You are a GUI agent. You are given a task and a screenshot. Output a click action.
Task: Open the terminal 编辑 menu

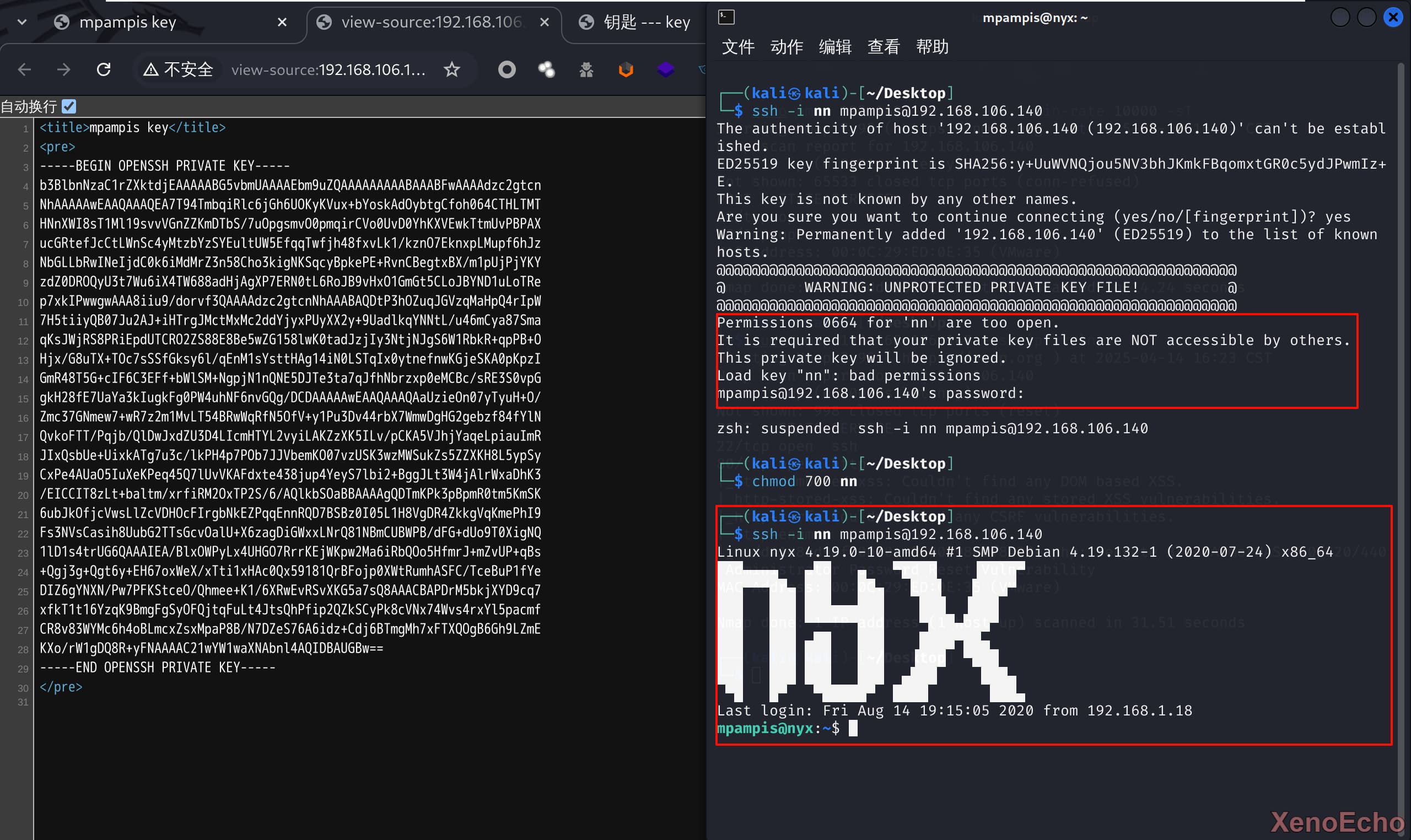[835, 46]
